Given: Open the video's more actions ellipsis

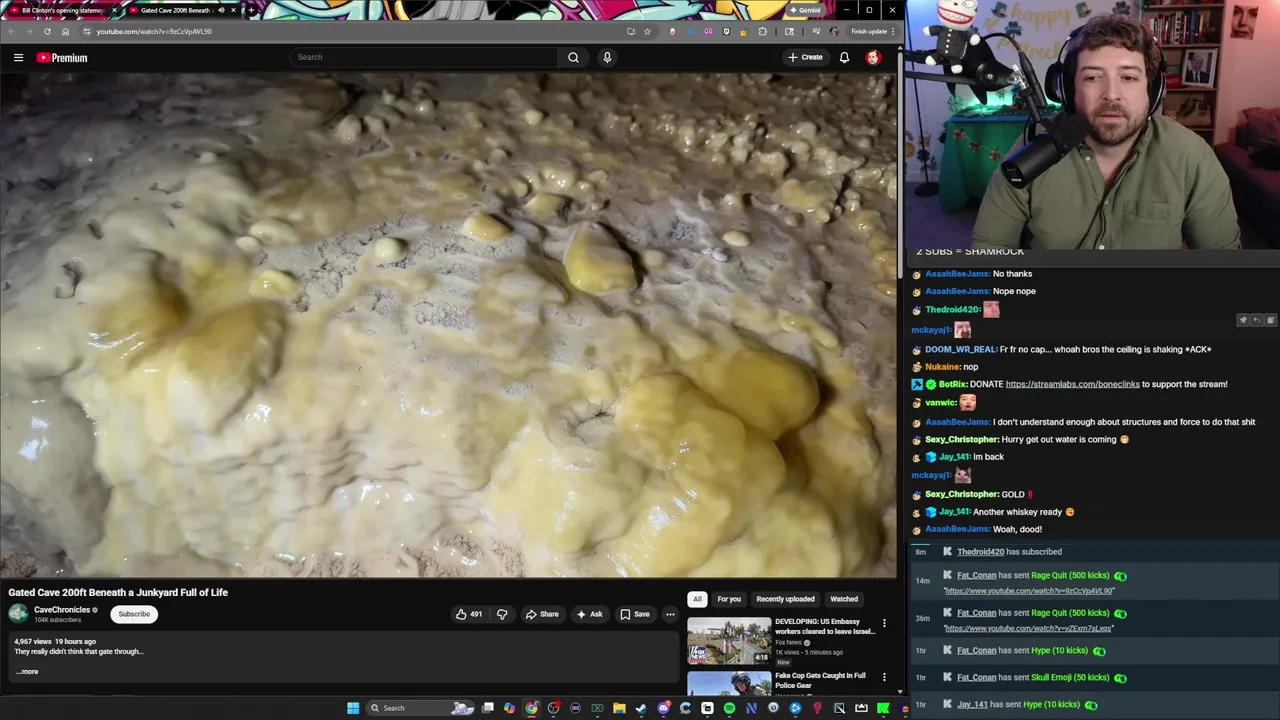Looking at the screenshot, I should tap(670, 614).
